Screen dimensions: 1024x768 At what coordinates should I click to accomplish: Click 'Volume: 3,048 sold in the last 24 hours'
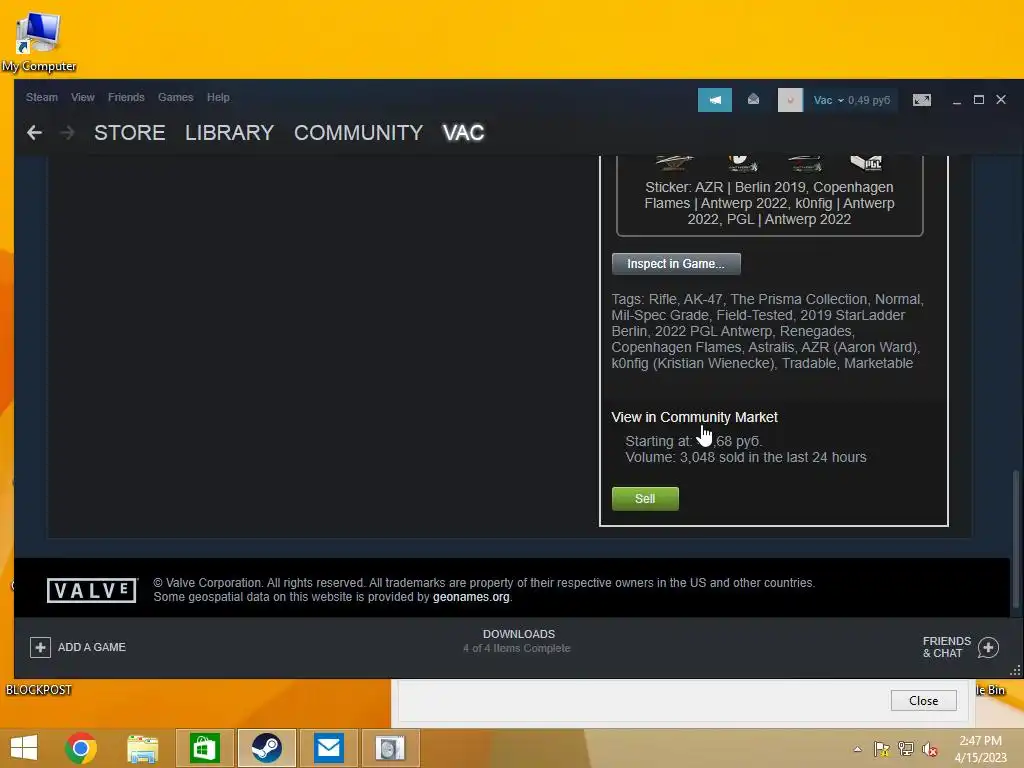tap(746, 458)
